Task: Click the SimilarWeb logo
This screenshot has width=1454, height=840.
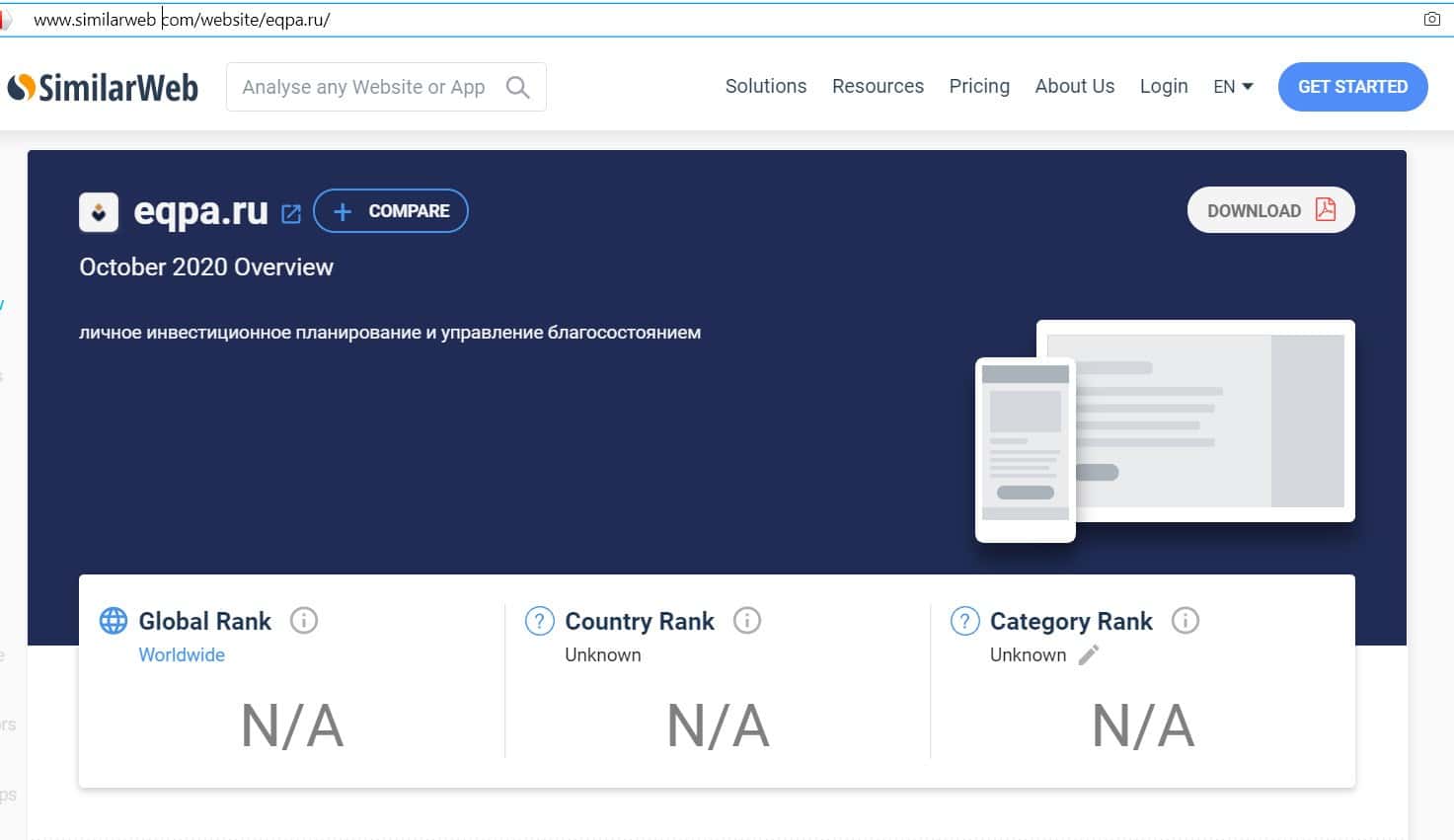Action: pyautogui.click(x=103, y=88)
